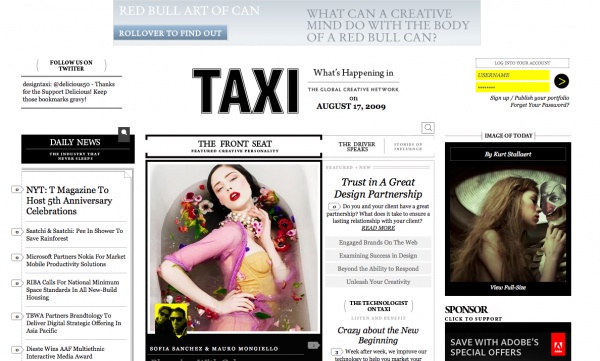Open Dieste Wins AAF Multiethnic award story
Screen dimensions: 600x361
65,353
